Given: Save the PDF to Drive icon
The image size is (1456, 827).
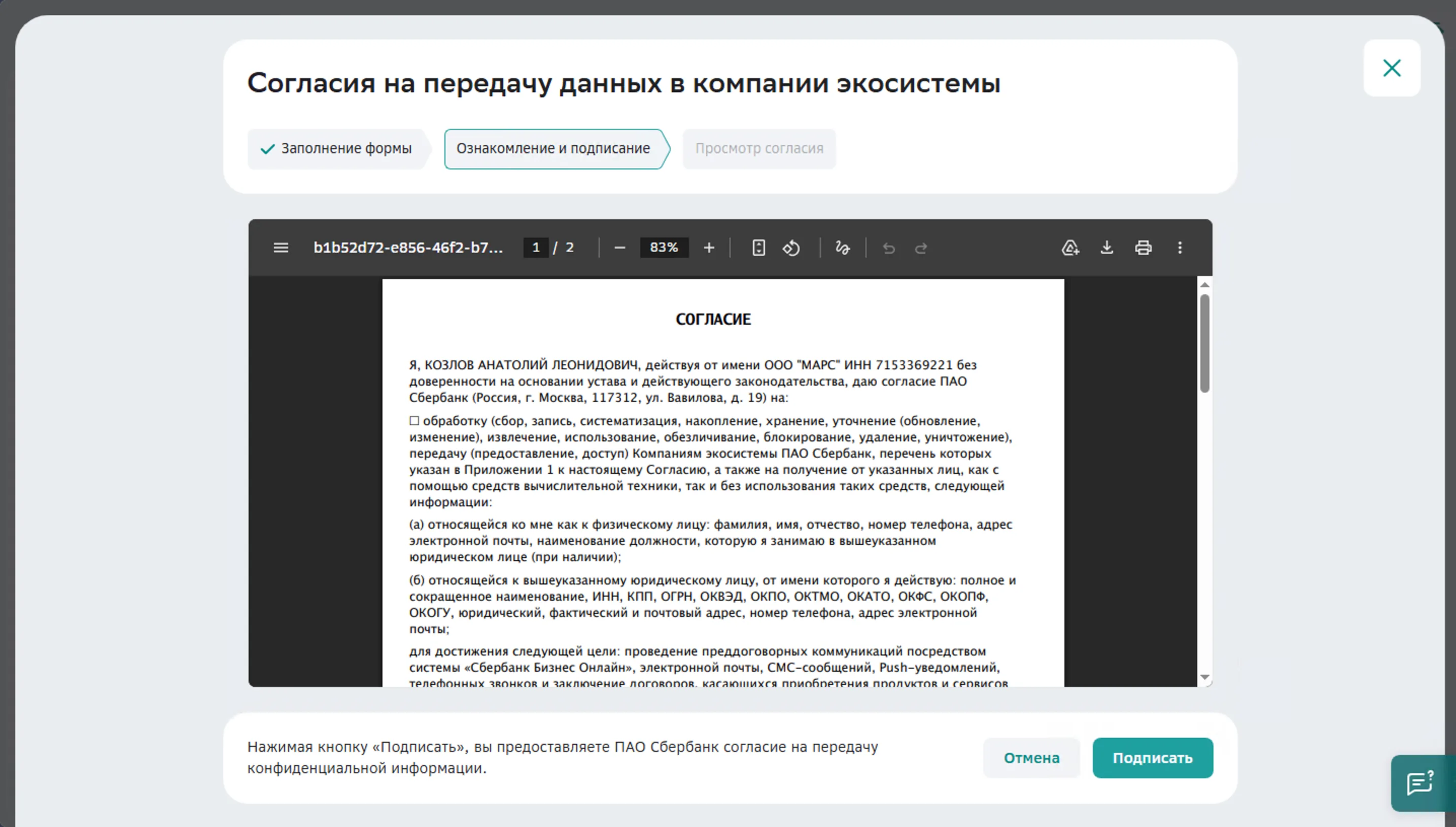Looking at the screenshot, I should point(1070,248).
